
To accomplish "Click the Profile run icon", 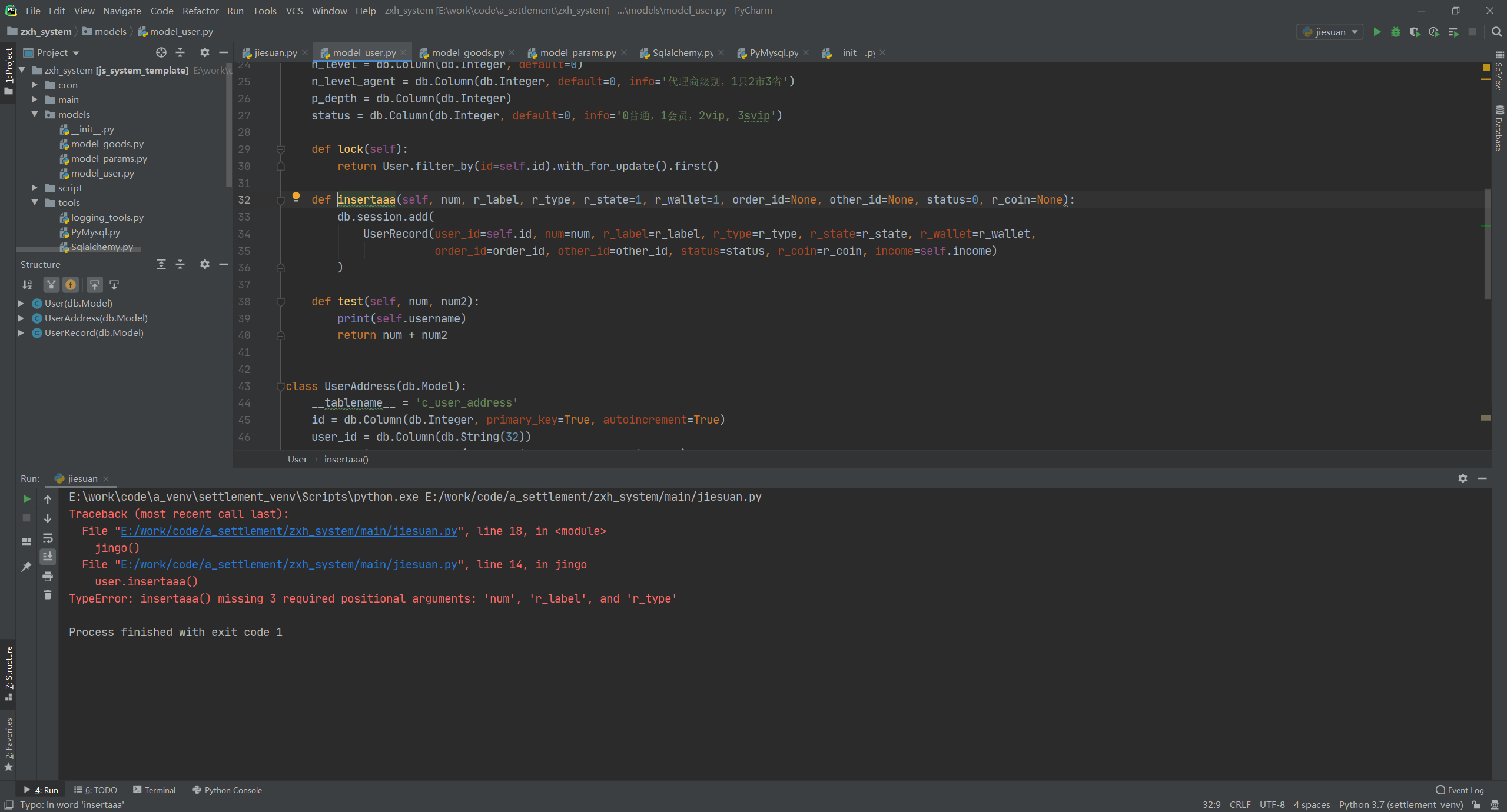I will [x=1433, y=32].
